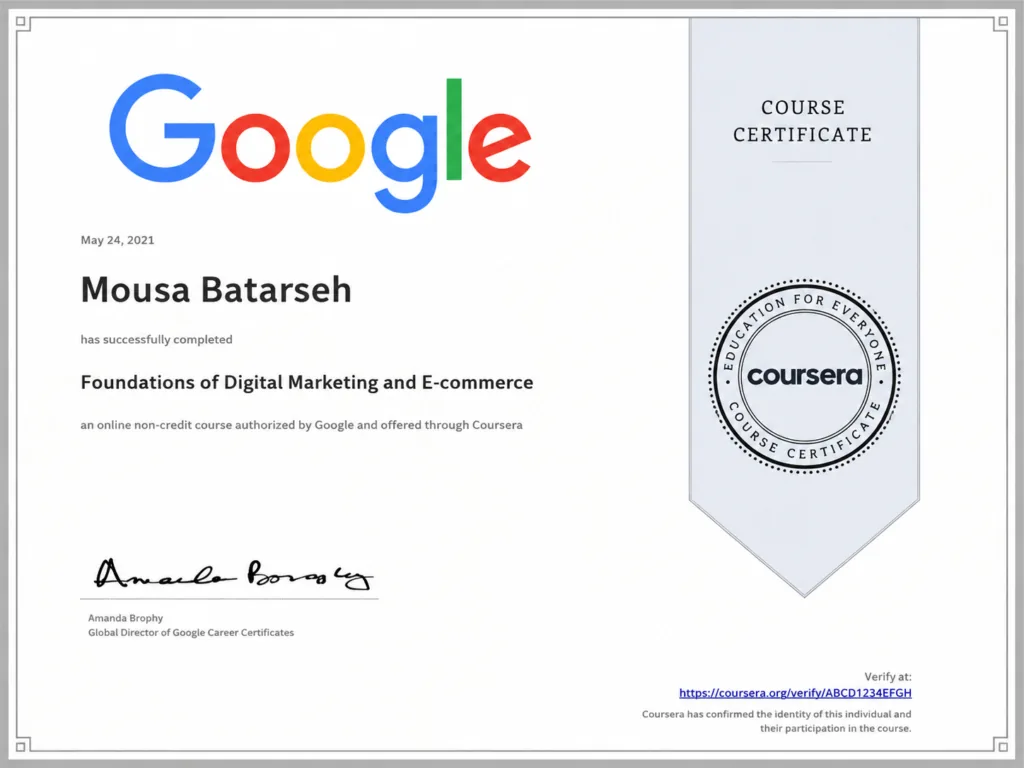Click the Coursera circular seal

[x=805, y=376]
